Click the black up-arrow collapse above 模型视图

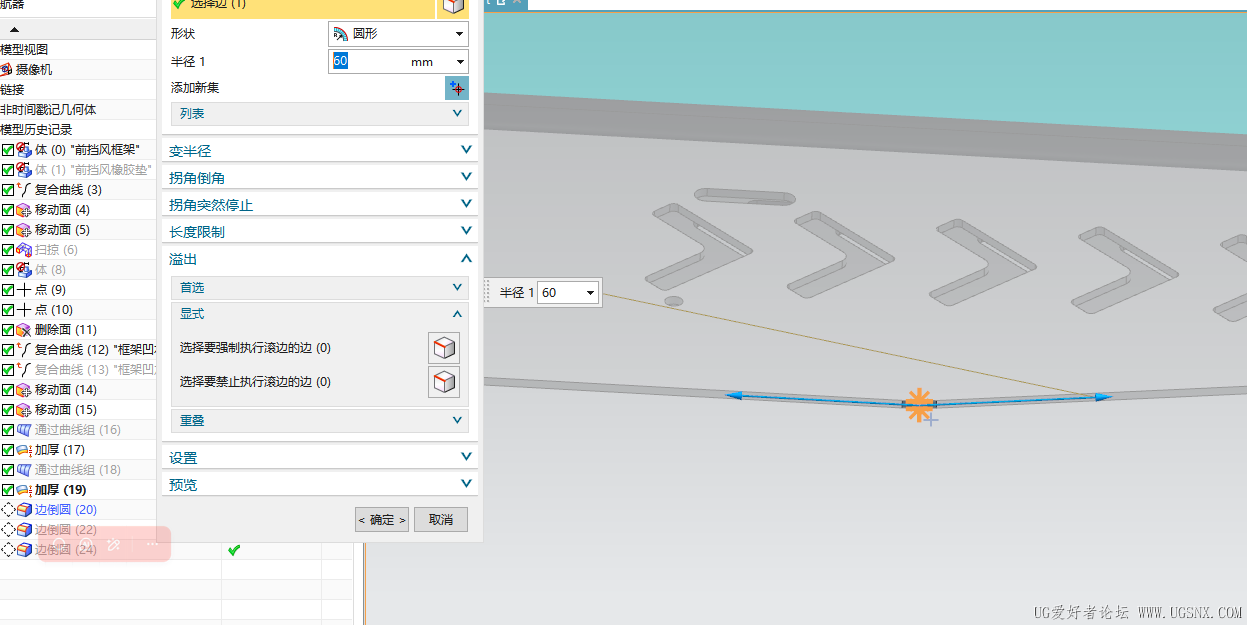(x=14, y=29)
